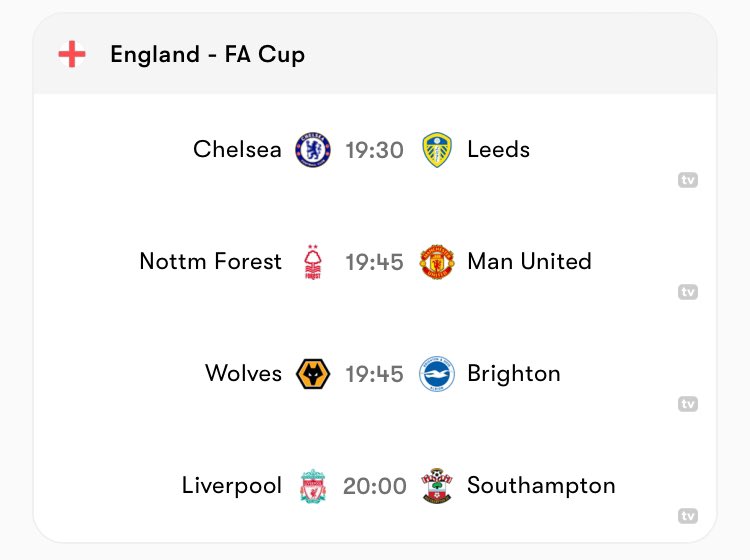Open TV info for the Forest vs Man United match
The height and width of the screenshot is (560, 750).
point(688,292)
